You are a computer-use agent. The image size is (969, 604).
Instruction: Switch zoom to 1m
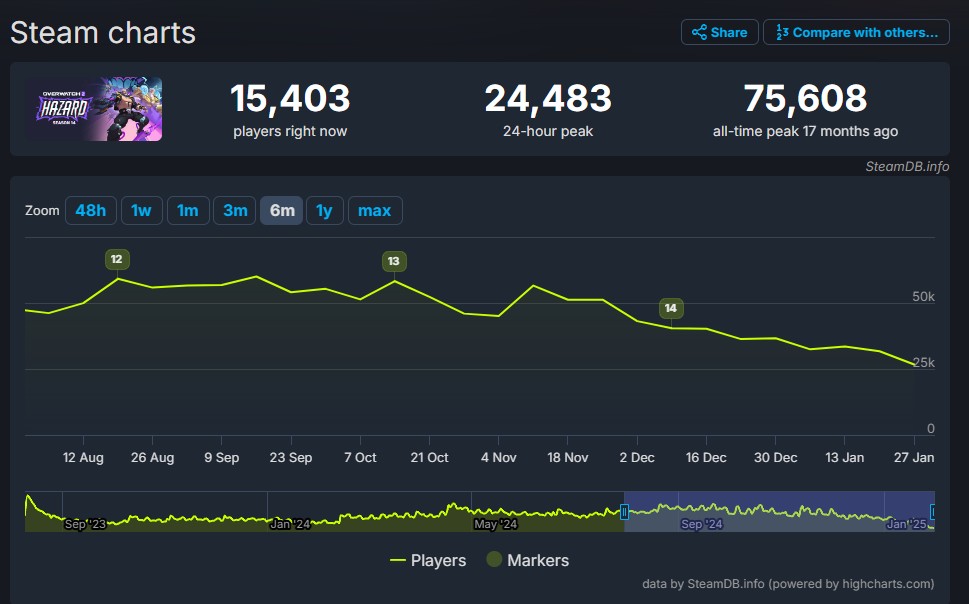click(x=187, y=210)
